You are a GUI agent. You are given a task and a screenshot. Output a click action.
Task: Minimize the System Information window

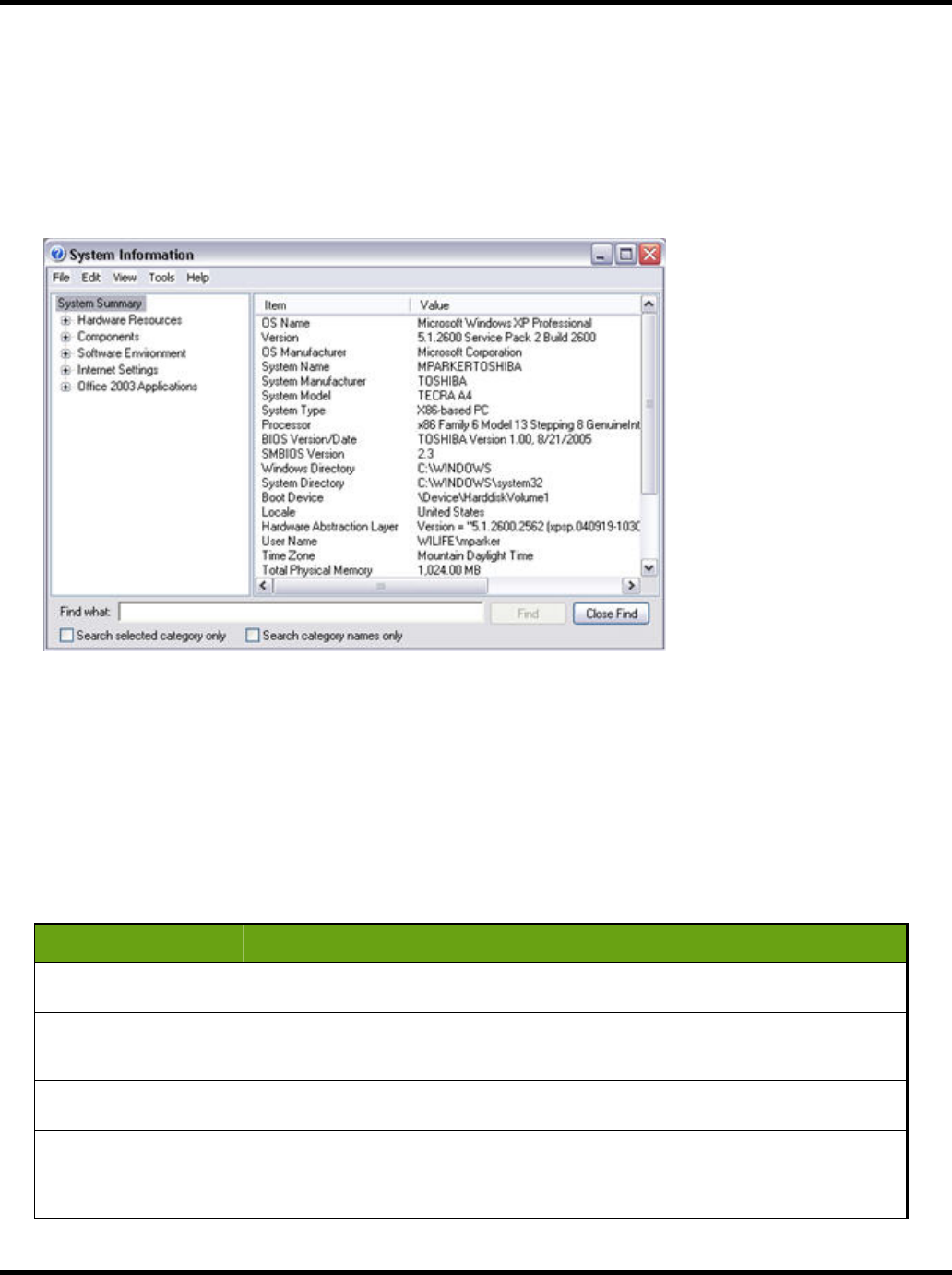pyautogui.click(x=601, y=255)
